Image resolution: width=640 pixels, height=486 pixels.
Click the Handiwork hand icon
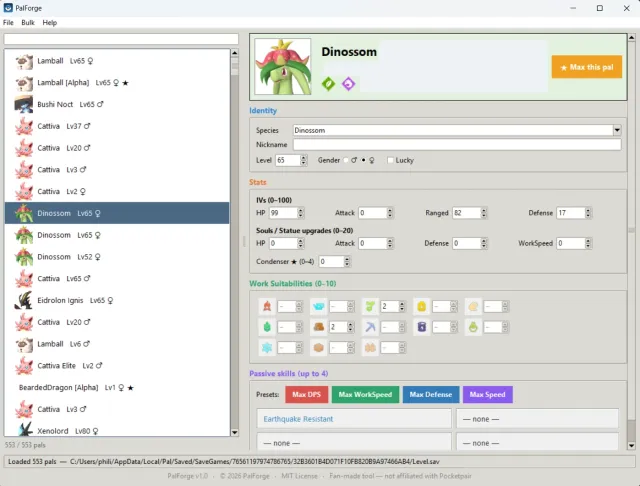(x=473, y=306)
